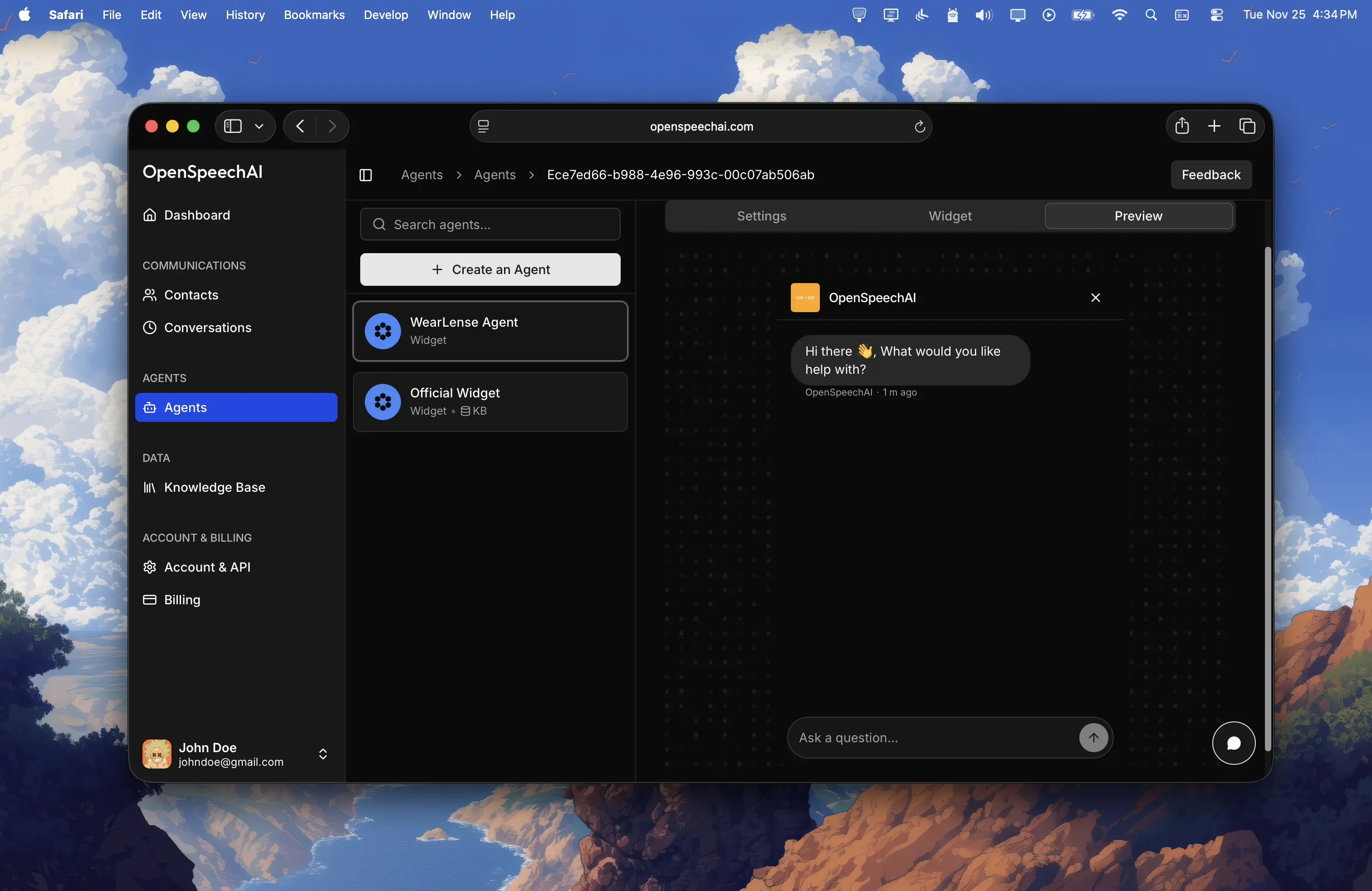Screen dimensions: 1372x891
Task: Click John Doe's avatar
Action: point(157,754)
